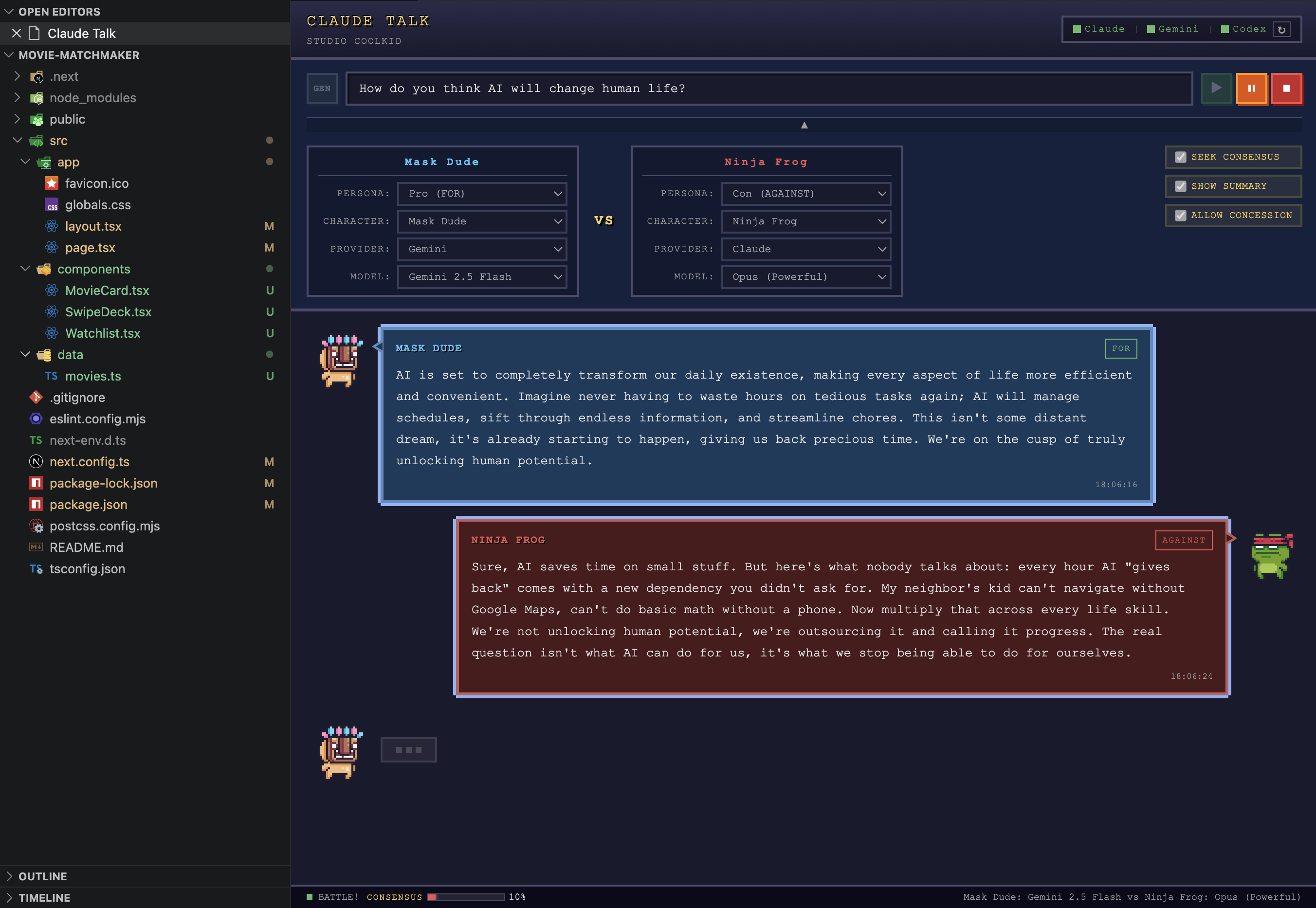Screen dimensions: 1316x908
Task: Collapse the MOVIE-MATCHMAKER project section
Action: coord(9,54)
